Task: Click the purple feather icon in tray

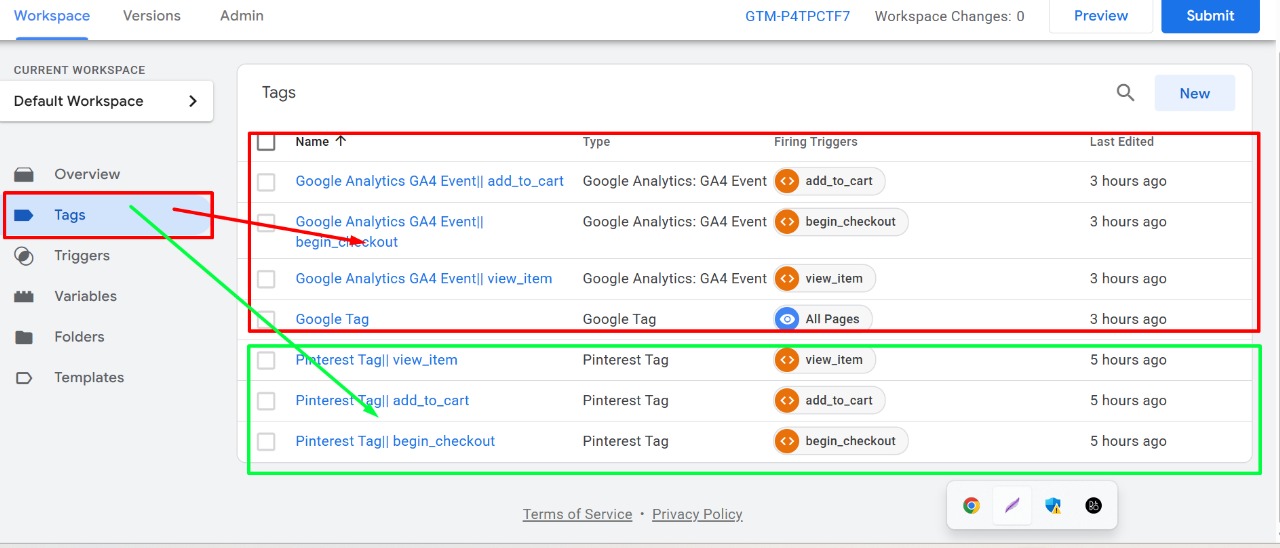Action: [1012, 506]
